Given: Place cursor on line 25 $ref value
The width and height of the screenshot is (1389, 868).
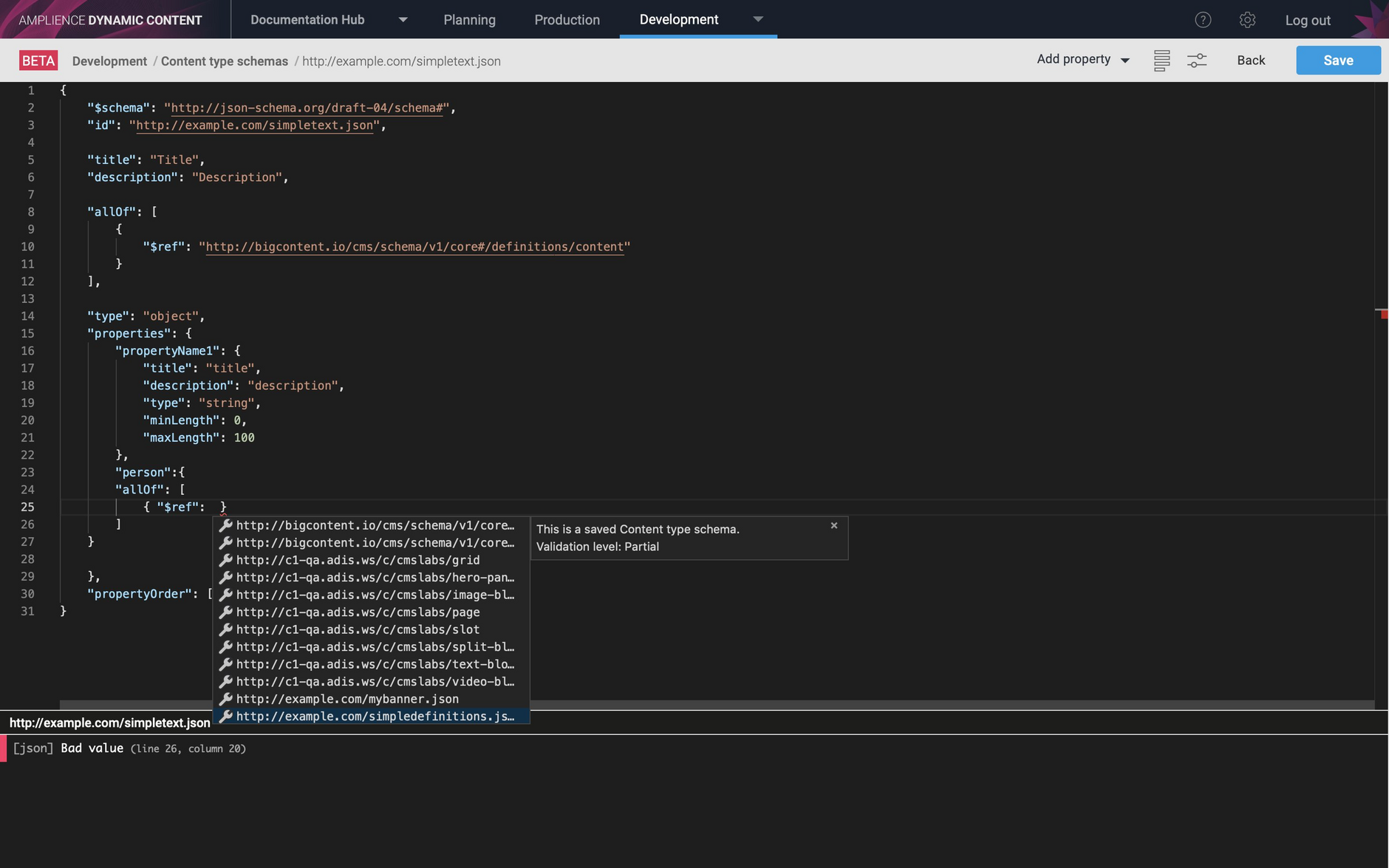Looking at the screenshot, I should coord(213,507).
